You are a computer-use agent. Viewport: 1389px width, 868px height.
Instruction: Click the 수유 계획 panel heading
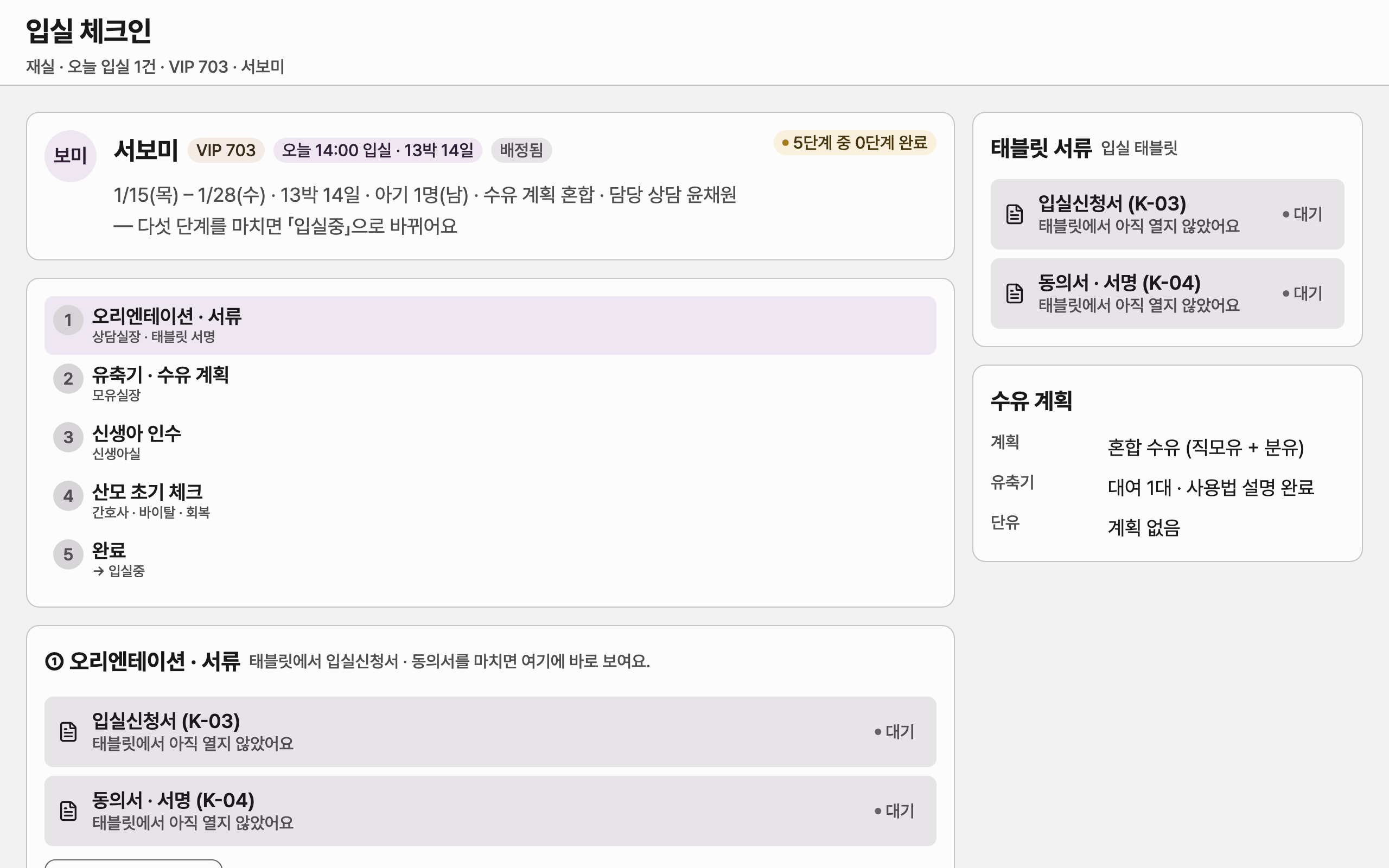[x=1031, y=401]
